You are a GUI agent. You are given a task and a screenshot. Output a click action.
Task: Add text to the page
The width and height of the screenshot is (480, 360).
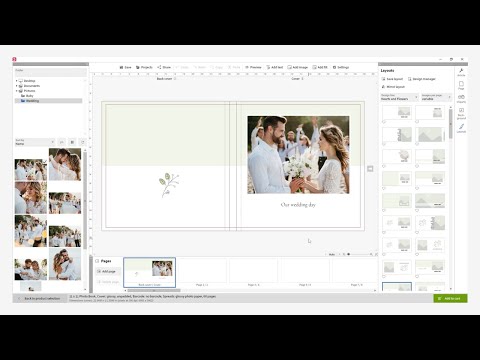tap(275, 67)
